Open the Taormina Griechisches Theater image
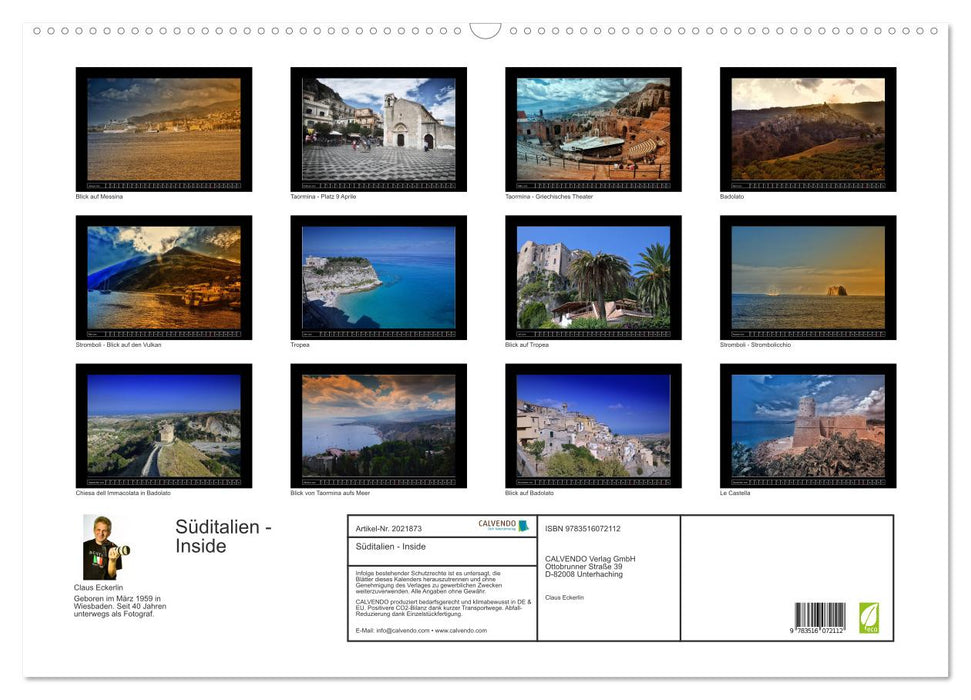 [x=593, y=129]
